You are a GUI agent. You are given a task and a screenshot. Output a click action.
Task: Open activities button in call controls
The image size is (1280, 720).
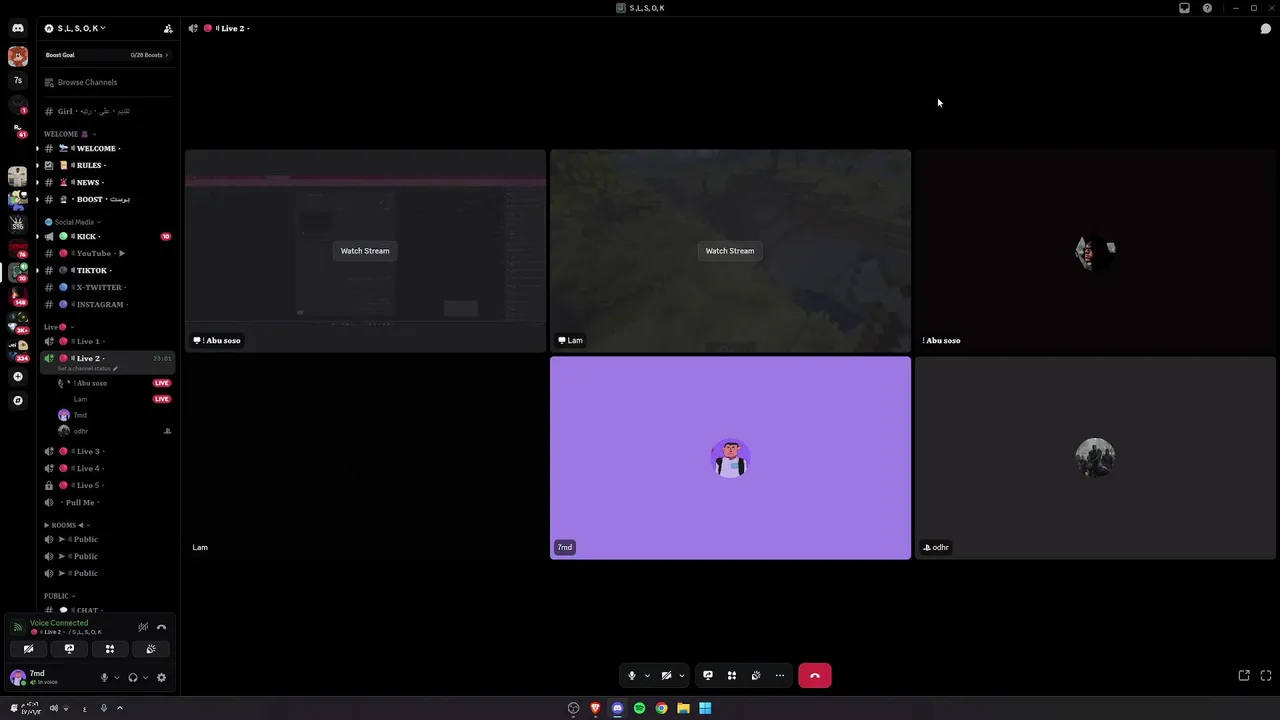[731, 676]
